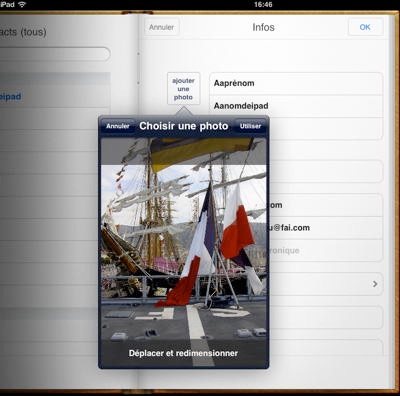Tap the 'Choisir une photo' title
Image resolution: width=400 pixels, height=396 pixels.
[x=184, y=126]
